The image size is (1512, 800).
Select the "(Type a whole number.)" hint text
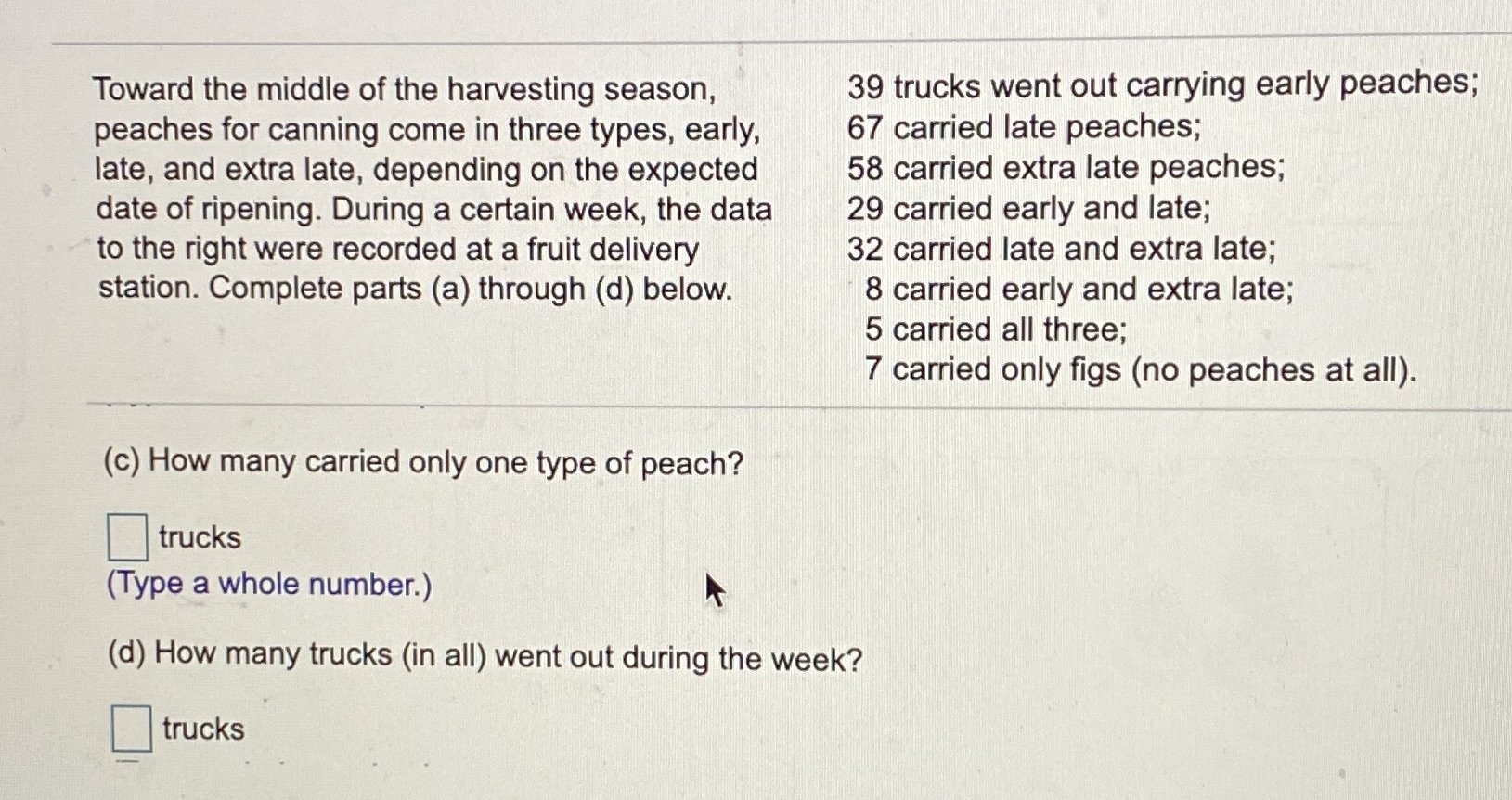pos(268,583)
